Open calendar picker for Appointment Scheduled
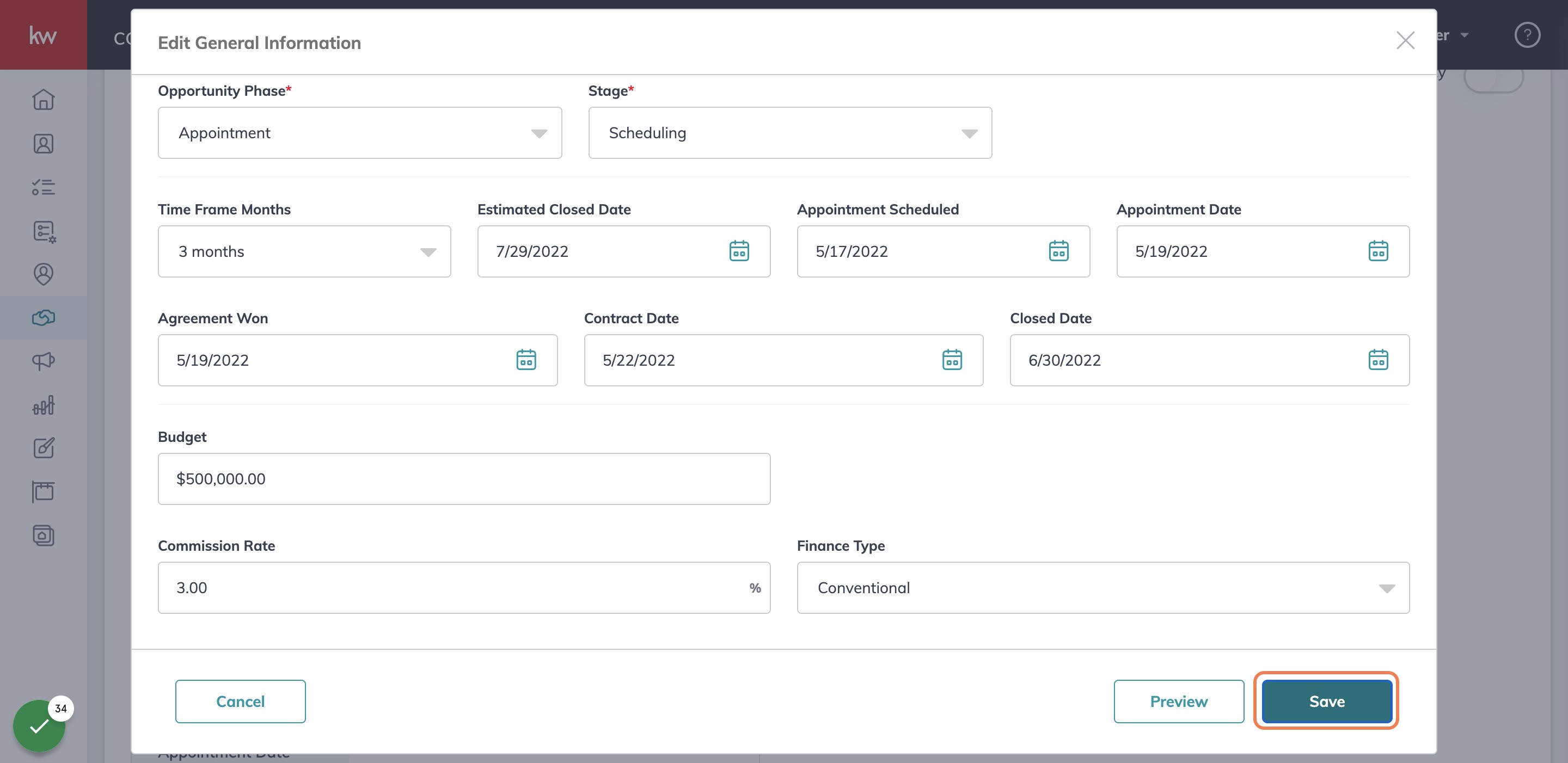1568x763 pixels. coord(1058,251)
